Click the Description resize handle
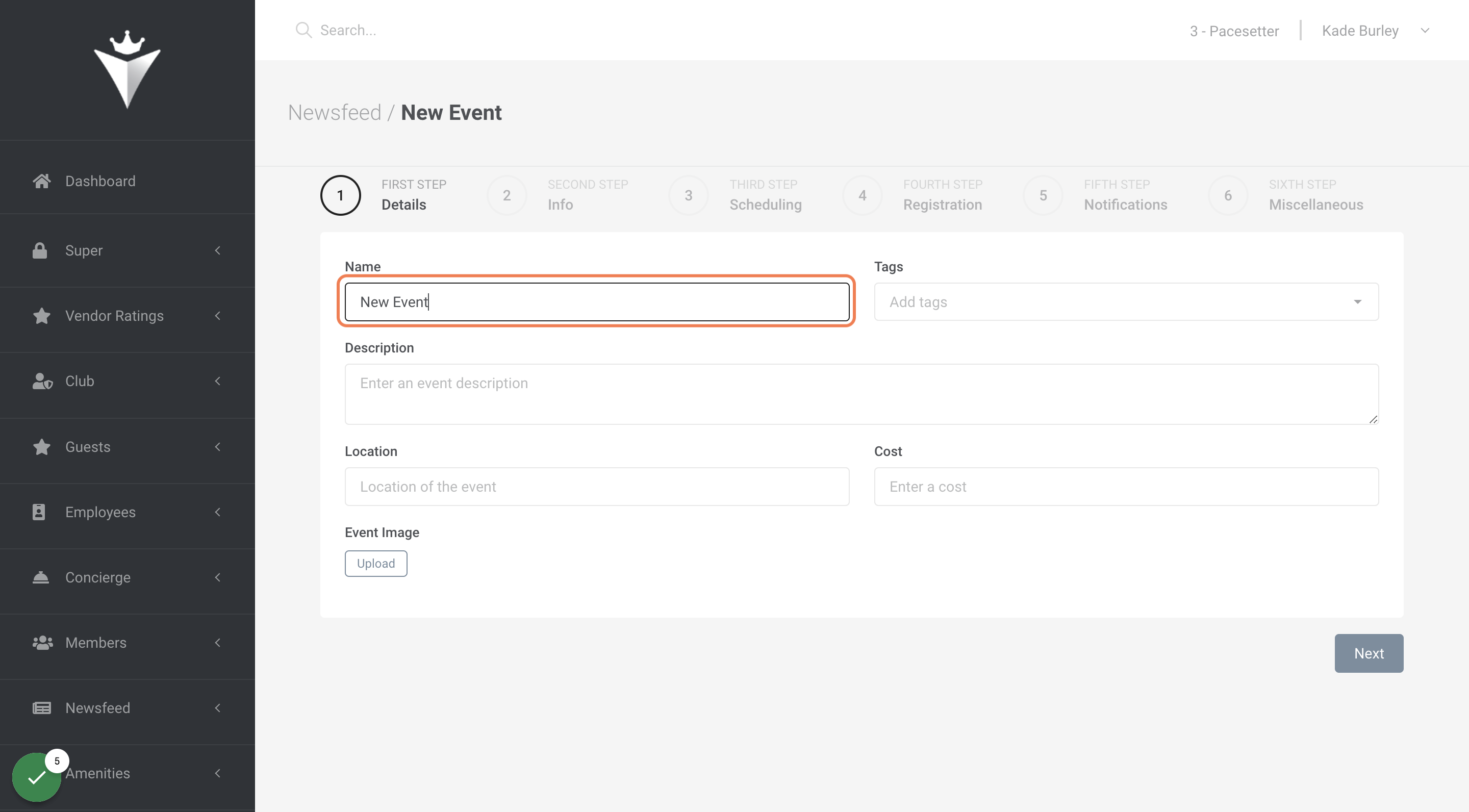The image size is (1469, 812). pos(1373,419)
